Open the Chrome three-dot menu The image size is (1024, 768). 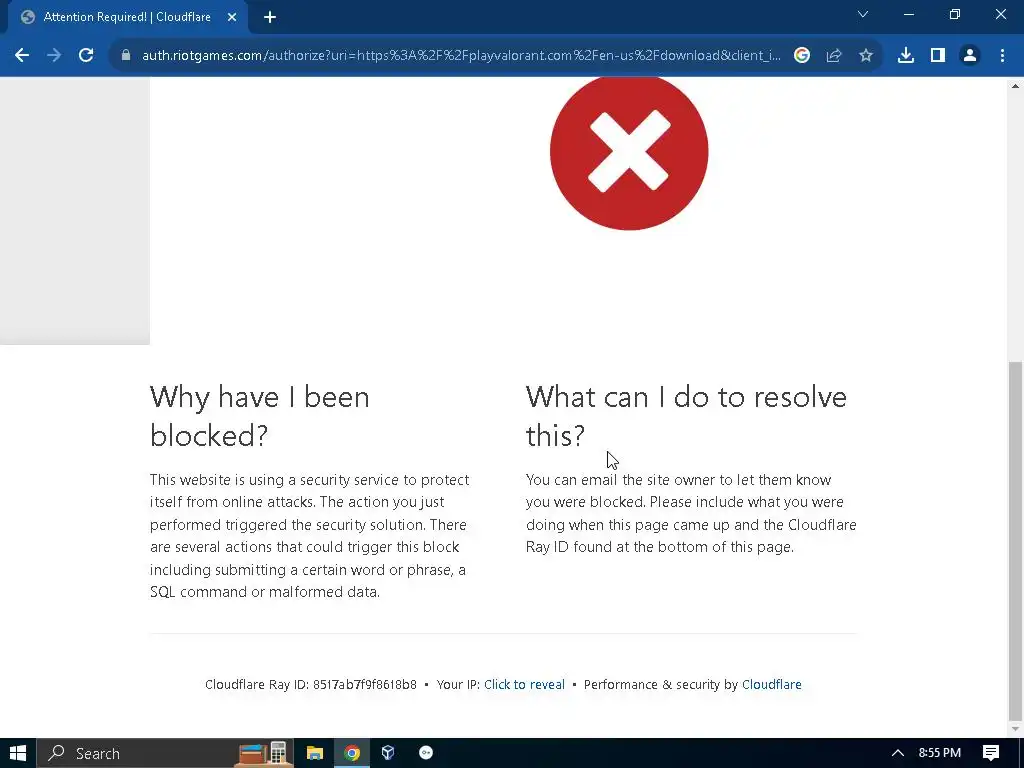(x=1002, y=56)
